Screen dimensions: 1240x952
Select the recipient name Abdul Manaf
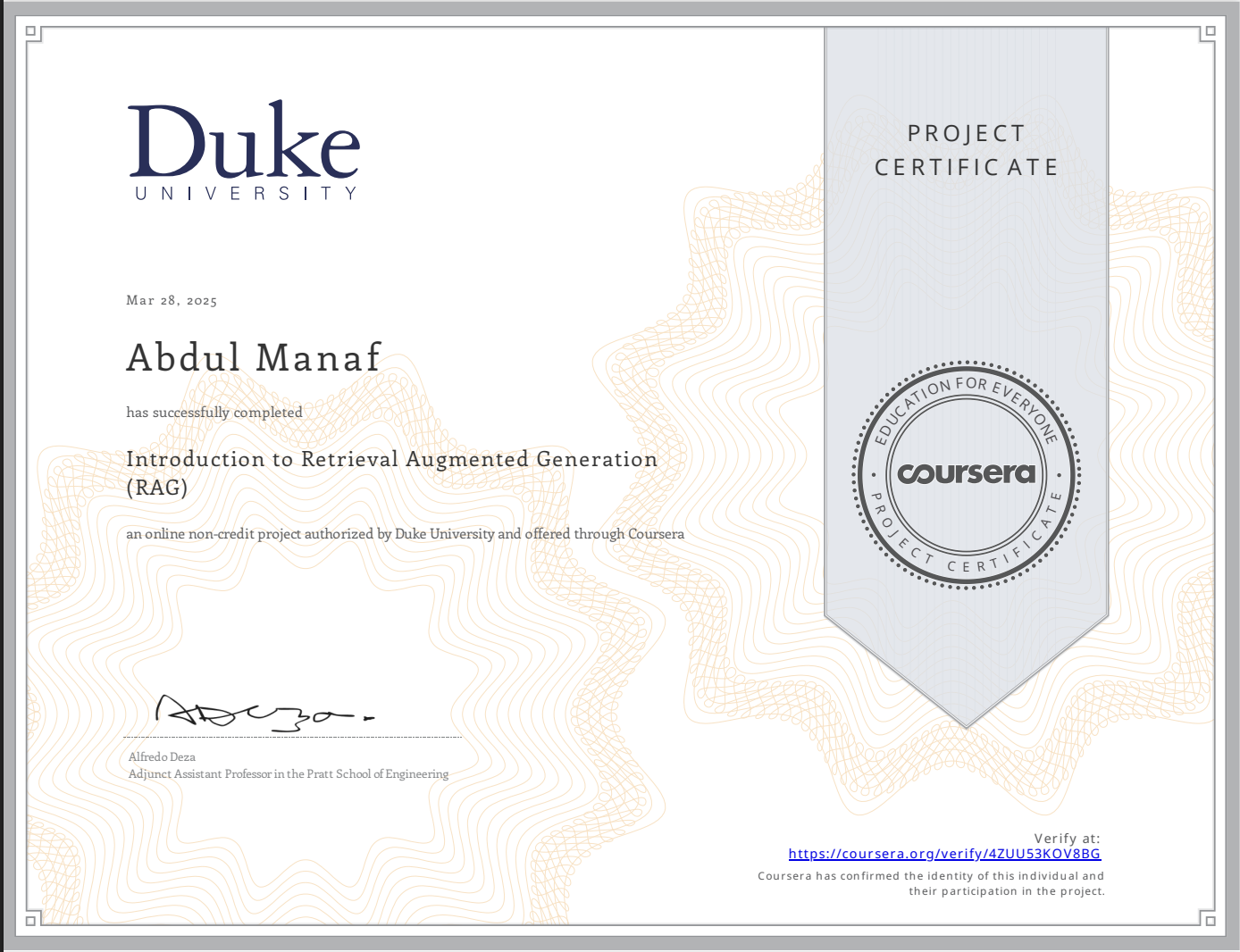(254, 357)
